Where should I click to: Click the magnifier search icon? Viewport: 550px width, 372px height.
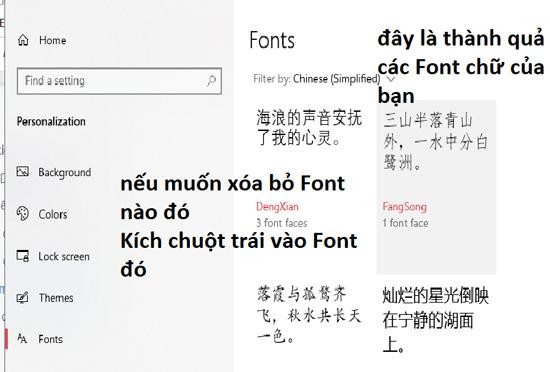211,81
